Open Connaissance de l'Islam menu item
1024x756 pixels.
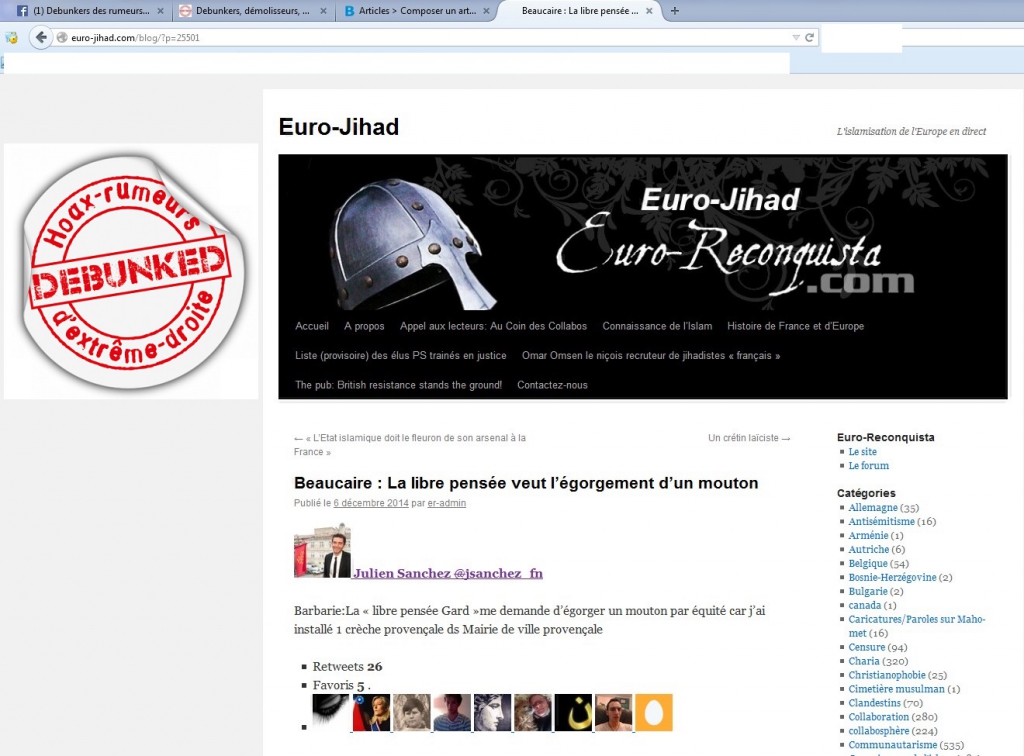657,326
